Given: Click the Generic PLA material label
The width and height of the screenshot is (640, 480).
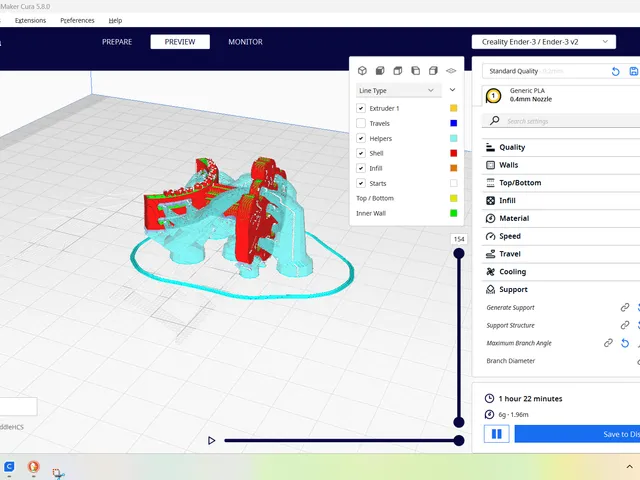Looking at the screenshot, I should click(527, 91).
